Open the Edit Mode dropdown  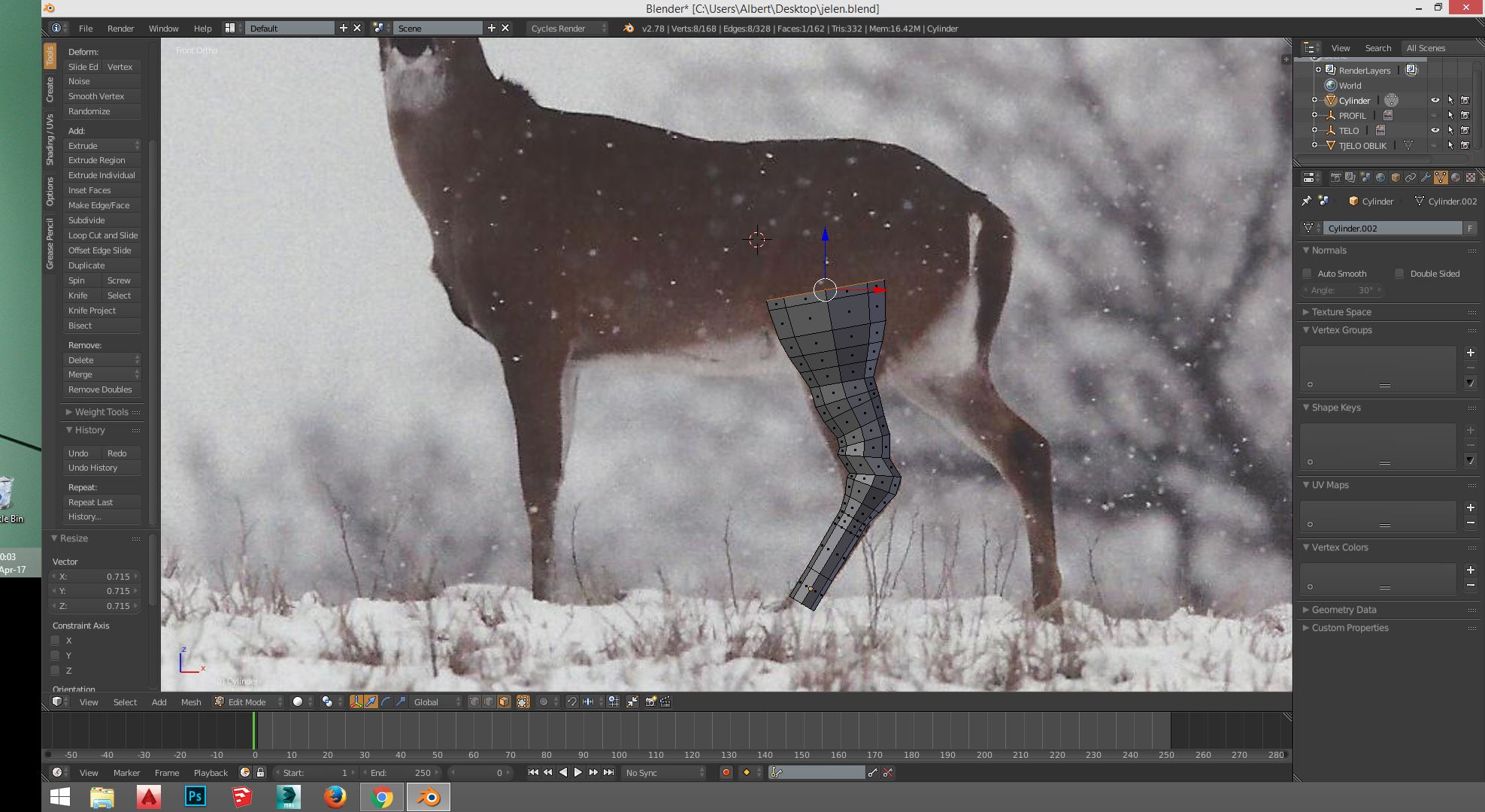tap(248, 701)
